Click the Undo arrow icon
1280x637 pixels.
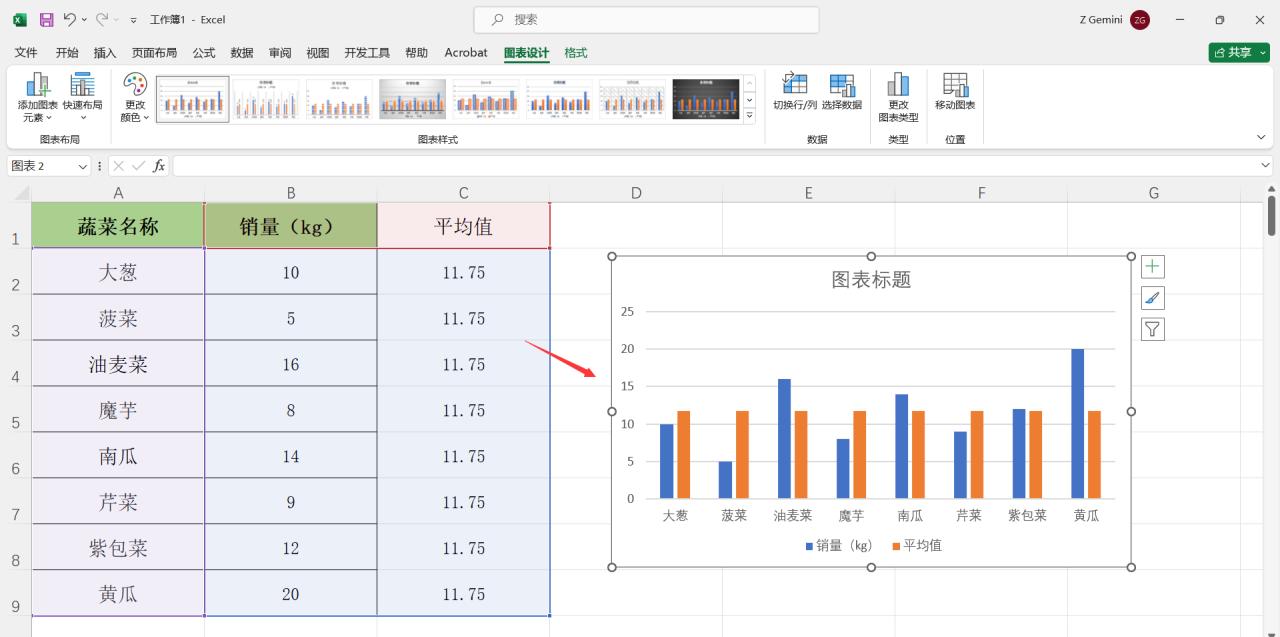point(70,19)
